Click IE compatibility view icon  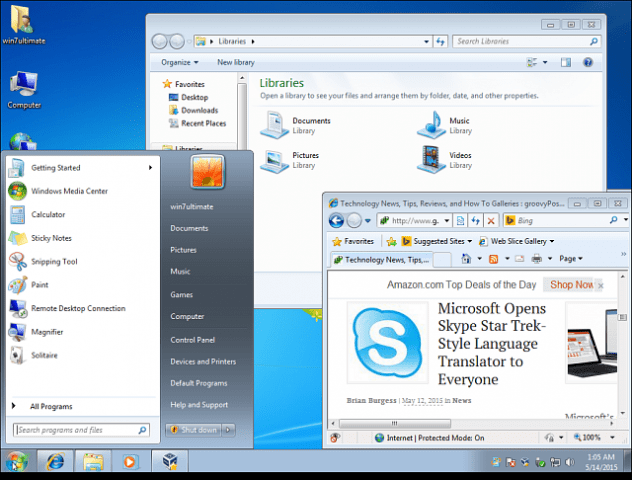click(x=460, y=220)
